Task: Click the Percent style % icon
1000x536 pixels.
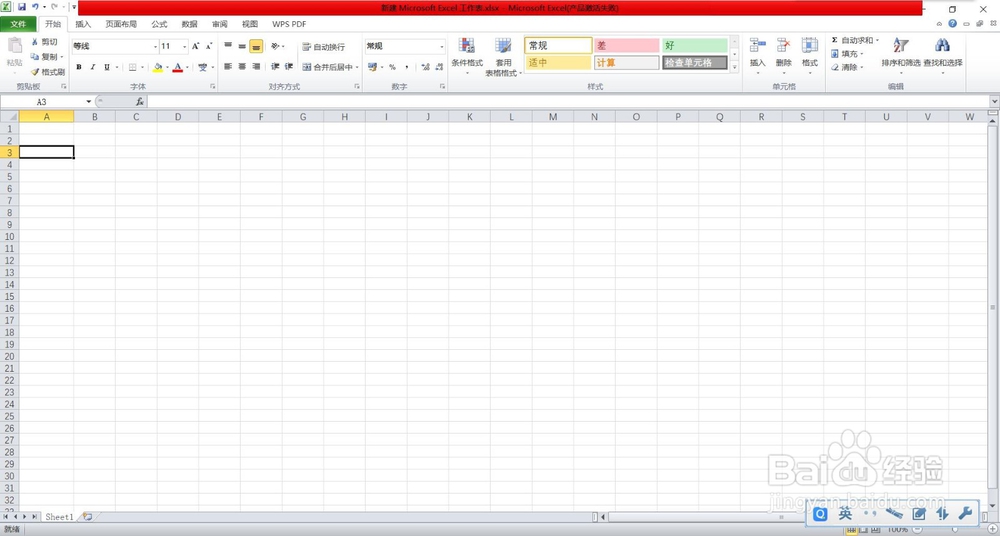Action: click(x=392, y=67)
